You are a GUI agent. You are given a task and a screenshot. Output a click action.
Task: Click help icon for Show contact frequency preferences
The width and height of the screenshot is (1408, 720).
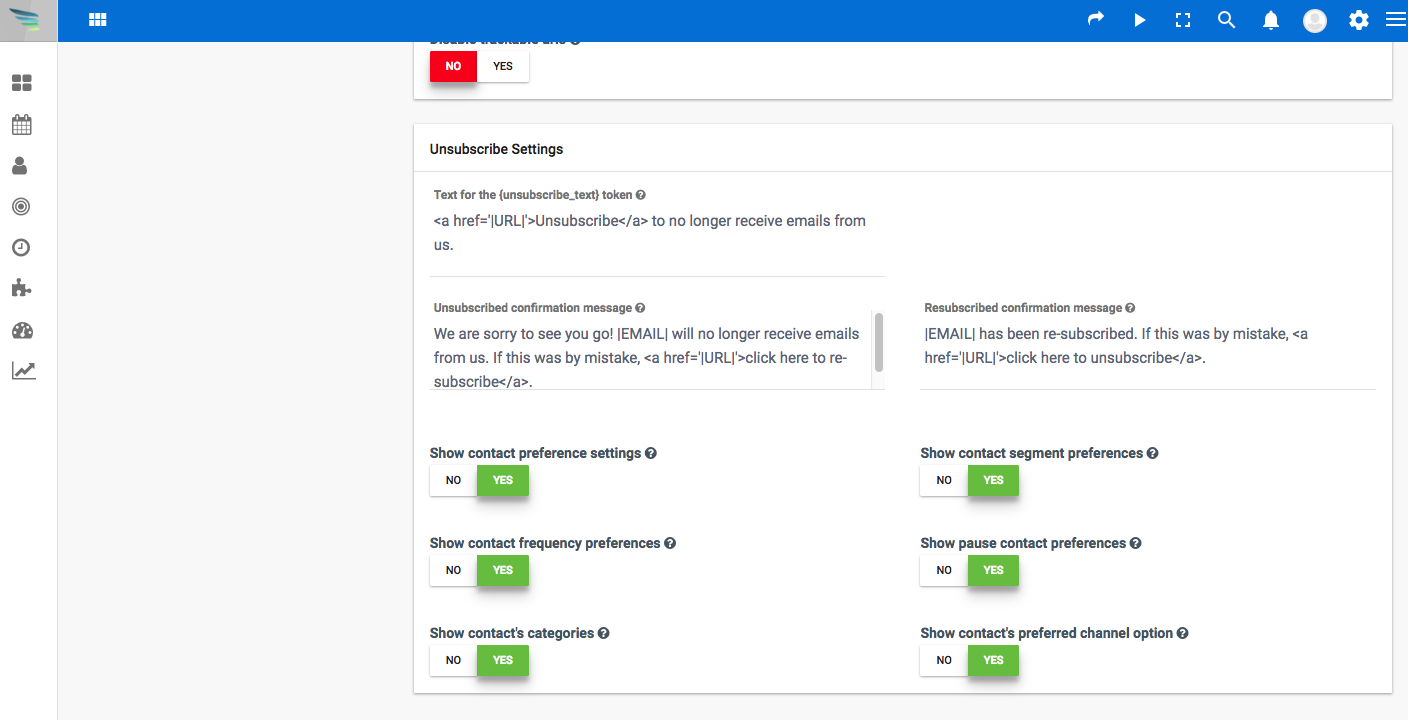point(670,543)
